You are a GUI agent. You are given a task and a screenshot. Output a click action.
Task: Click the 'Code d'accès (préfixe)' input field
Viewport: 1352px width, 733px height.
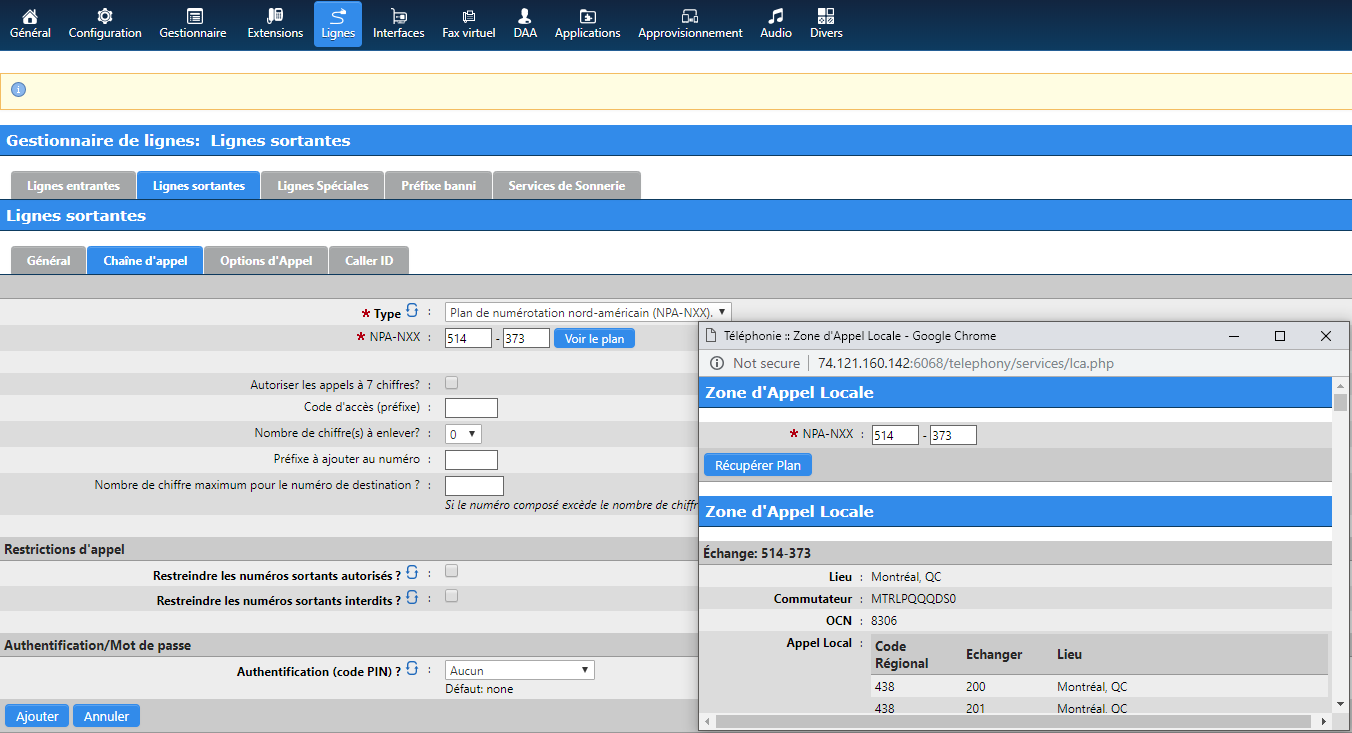471,408
